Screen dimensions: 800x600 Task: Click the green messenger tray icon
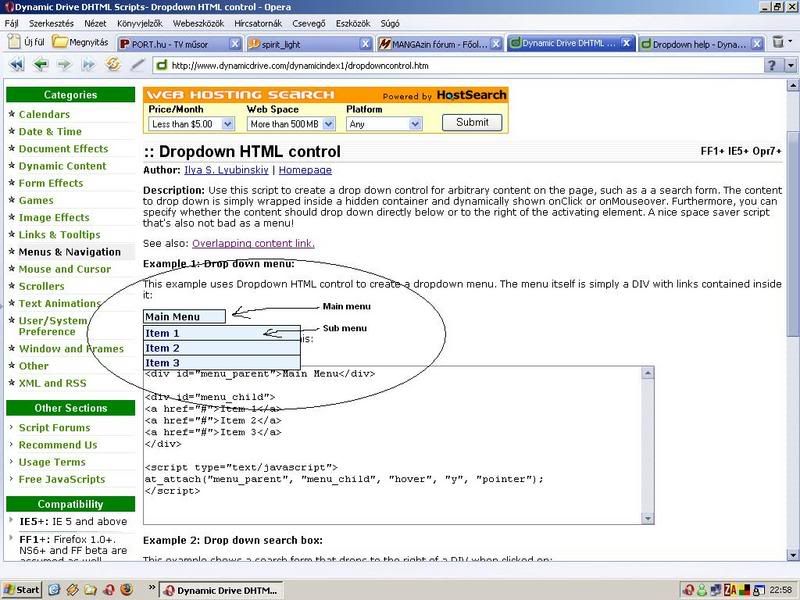(x=702, y=590)
